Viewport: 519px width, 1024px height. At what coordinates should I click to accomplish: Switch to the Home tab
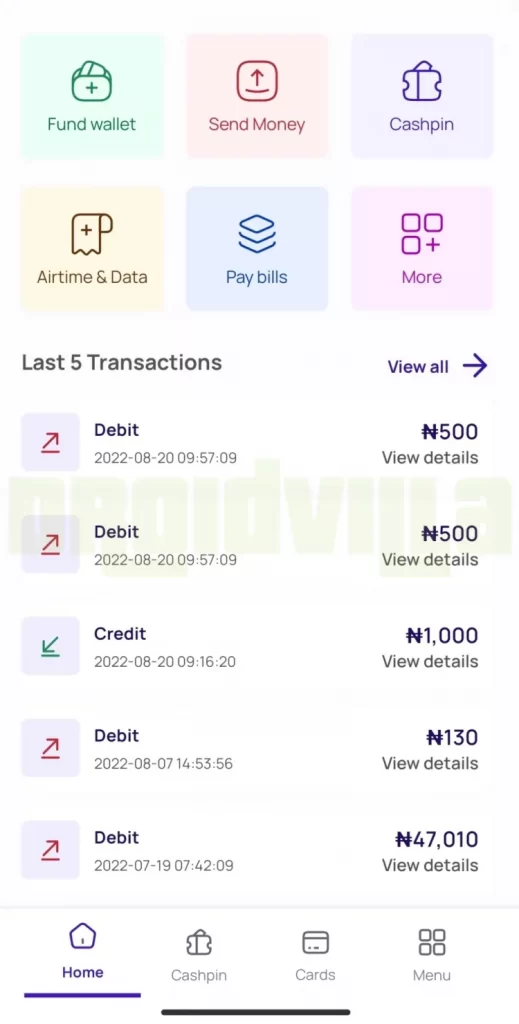tap(82, 951)
